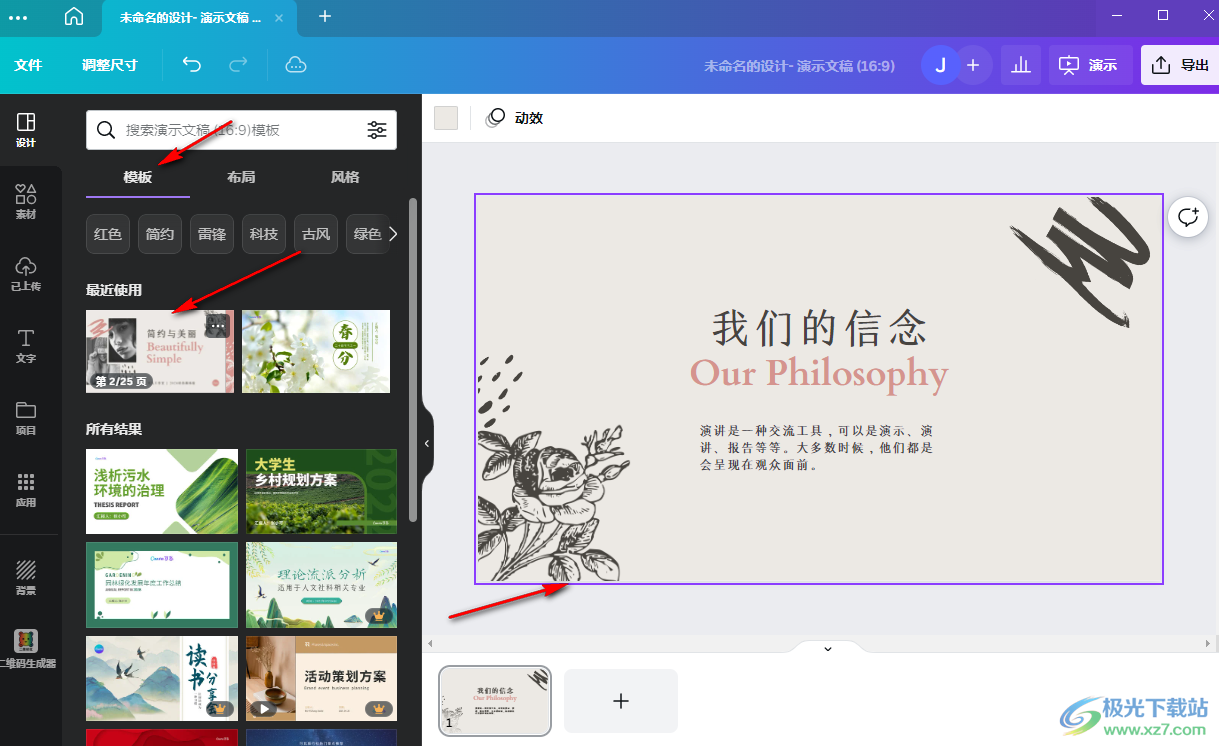Select the 古风 filter chip
Viewport: 1219px width, 746px height.
[x=316, y=234]
